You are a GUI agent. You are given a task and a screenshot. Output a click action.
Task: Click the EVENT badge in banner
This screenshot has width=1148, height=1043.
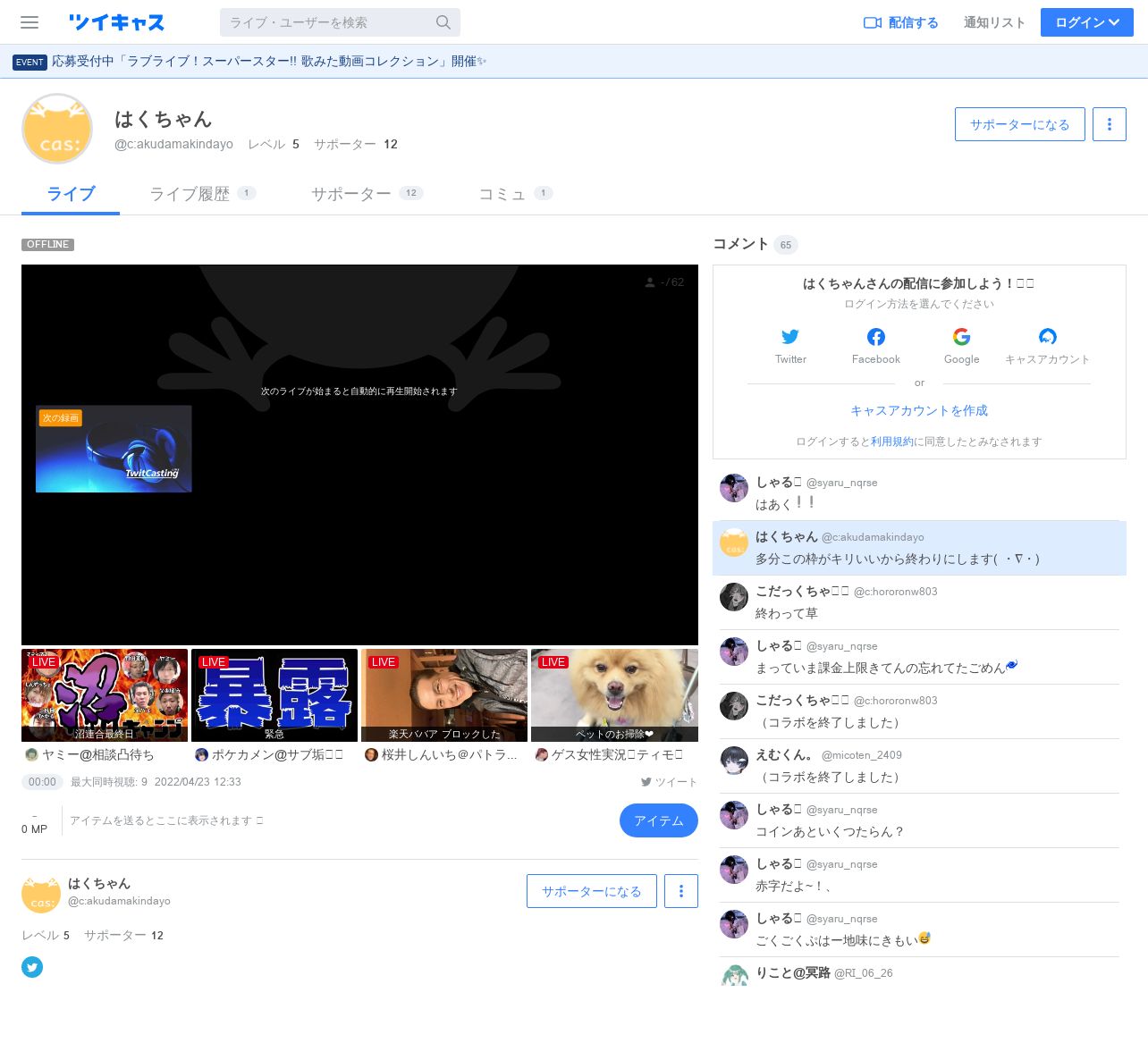pos(30,62)
